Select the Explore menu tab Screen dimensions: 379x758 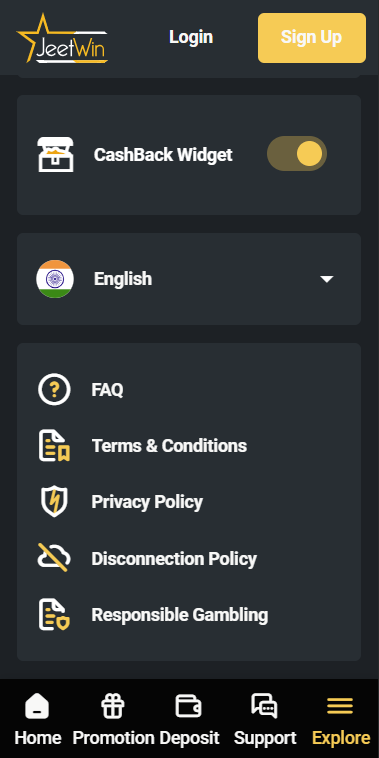341,719
